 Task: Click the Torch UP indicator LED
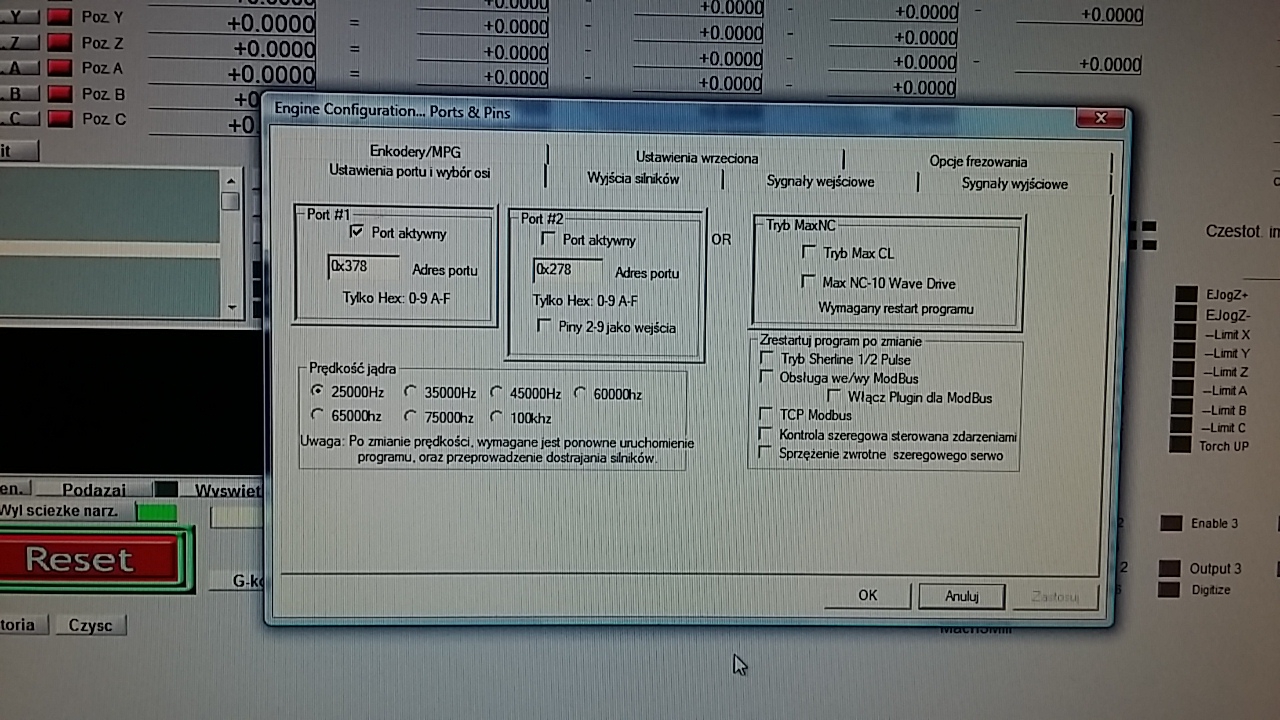(1181, 445)
